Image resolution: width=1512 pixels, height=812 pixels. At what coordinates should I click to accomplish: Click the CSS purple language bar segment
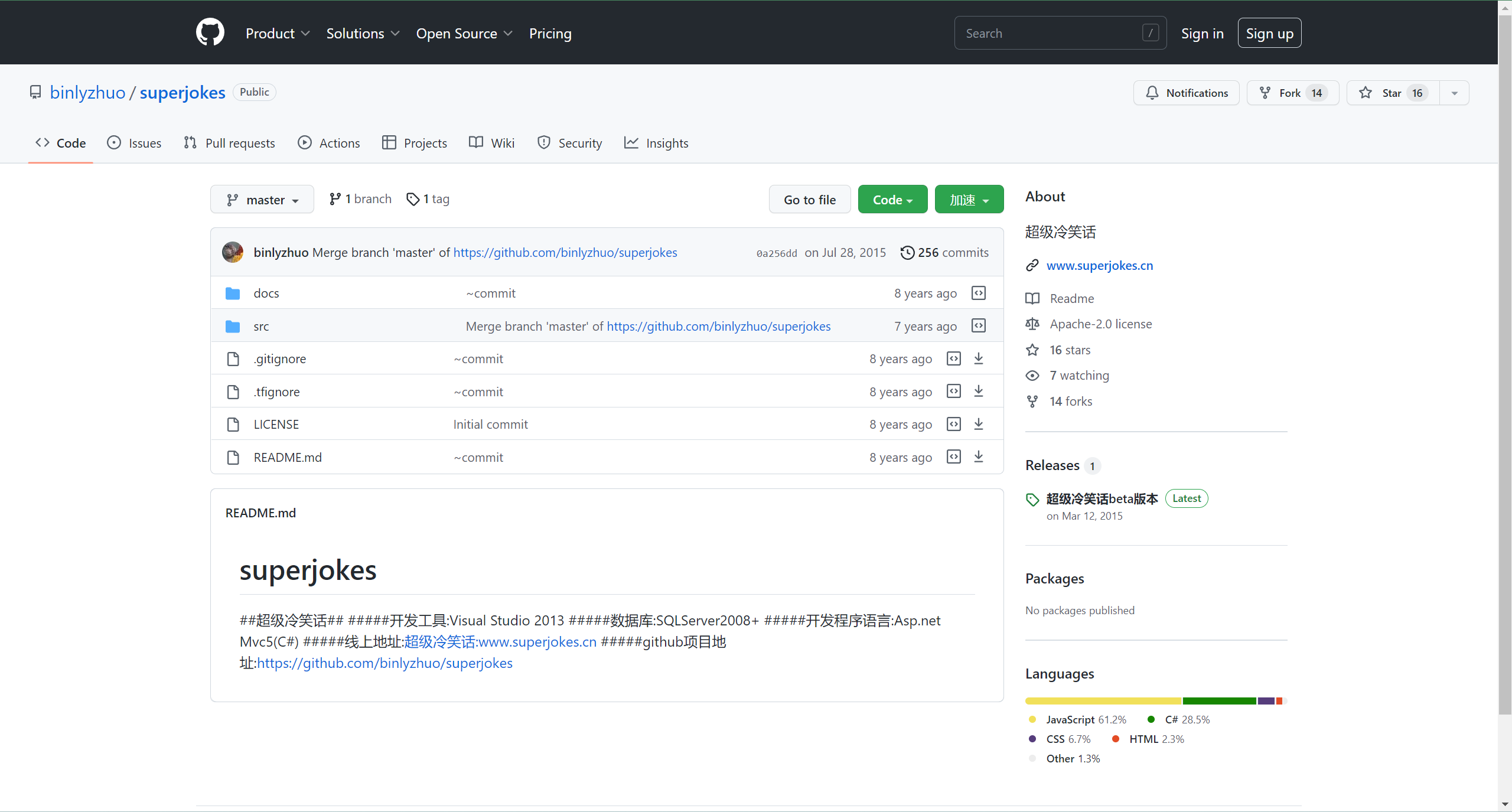click(x=1266, y=701)
